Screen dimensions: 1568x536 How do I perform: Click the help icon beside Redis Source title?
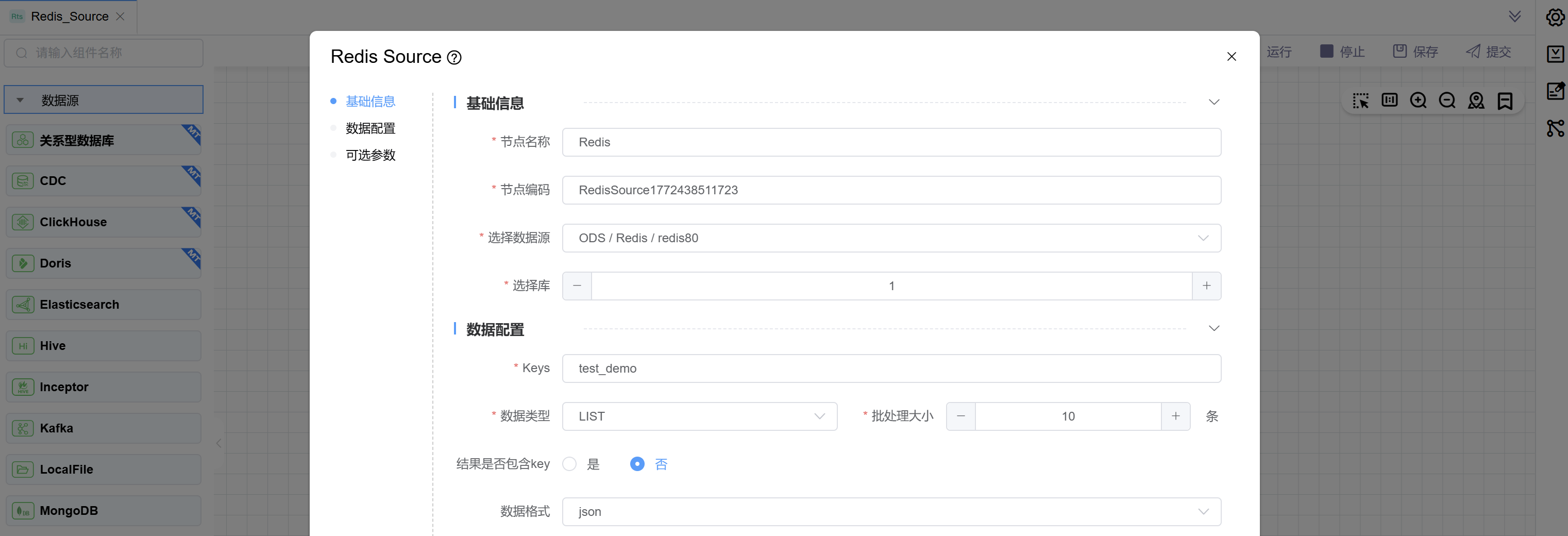454,57
